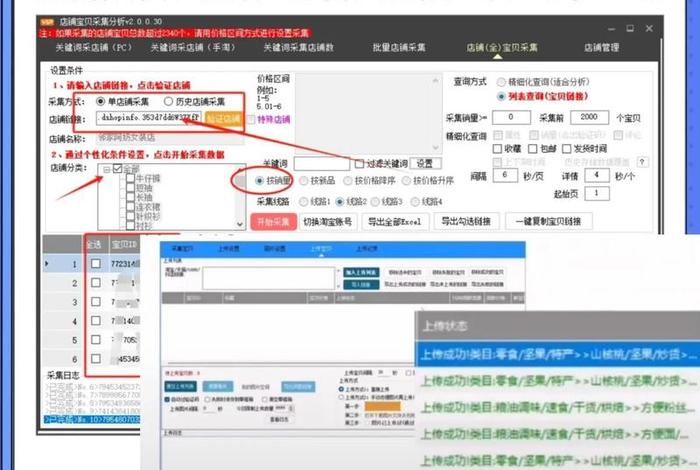Viewport: 700px width, 470px height.
Task: Select 按价格降序 sort option
Action: pyautogui.click(x=348, y=180)
